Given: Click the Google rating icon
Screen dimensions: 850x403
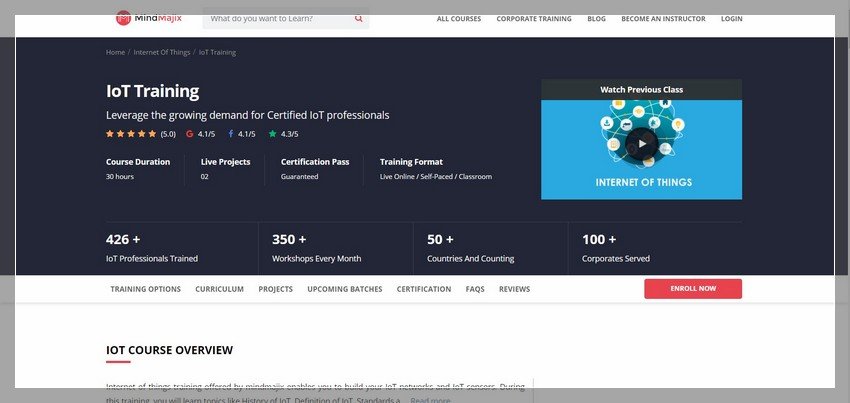Looking at the screenshot, I should [x=190, y=134].
